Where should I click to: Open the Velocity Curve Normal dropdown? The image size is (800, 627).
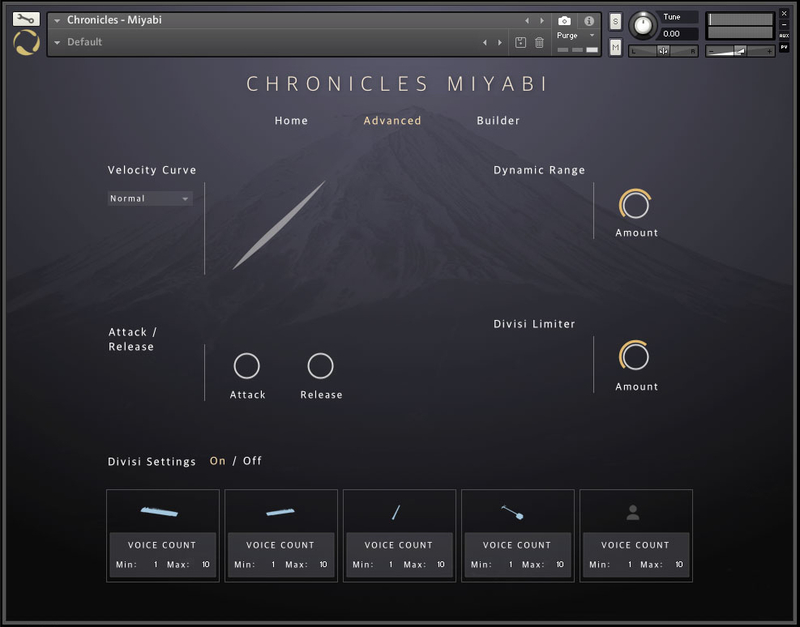[x=150, y=198]
